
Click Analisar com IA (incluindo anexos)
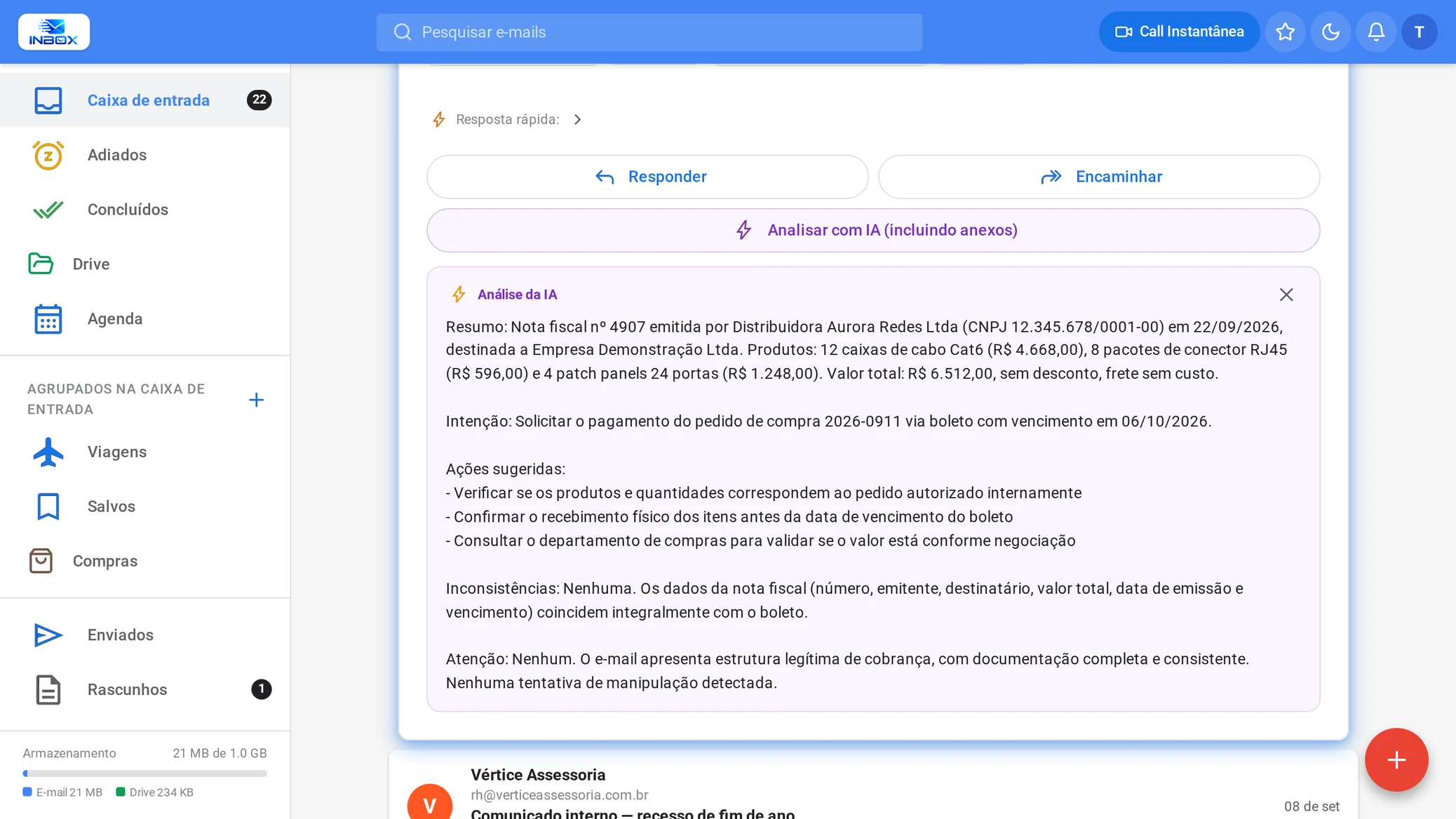(873, 230)
